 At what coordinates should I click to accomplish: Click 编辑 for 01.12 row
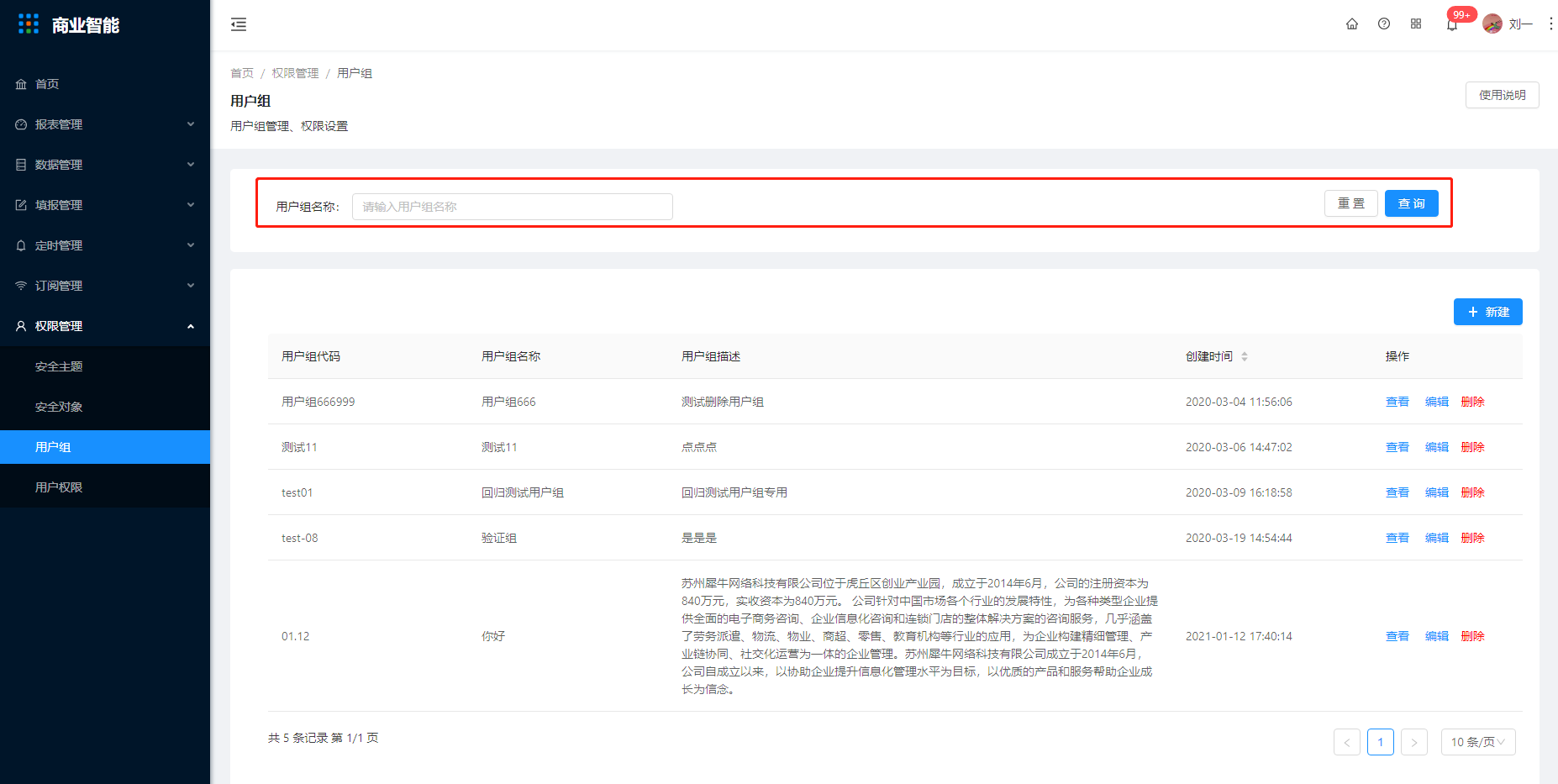click(x=1437, y=636)
